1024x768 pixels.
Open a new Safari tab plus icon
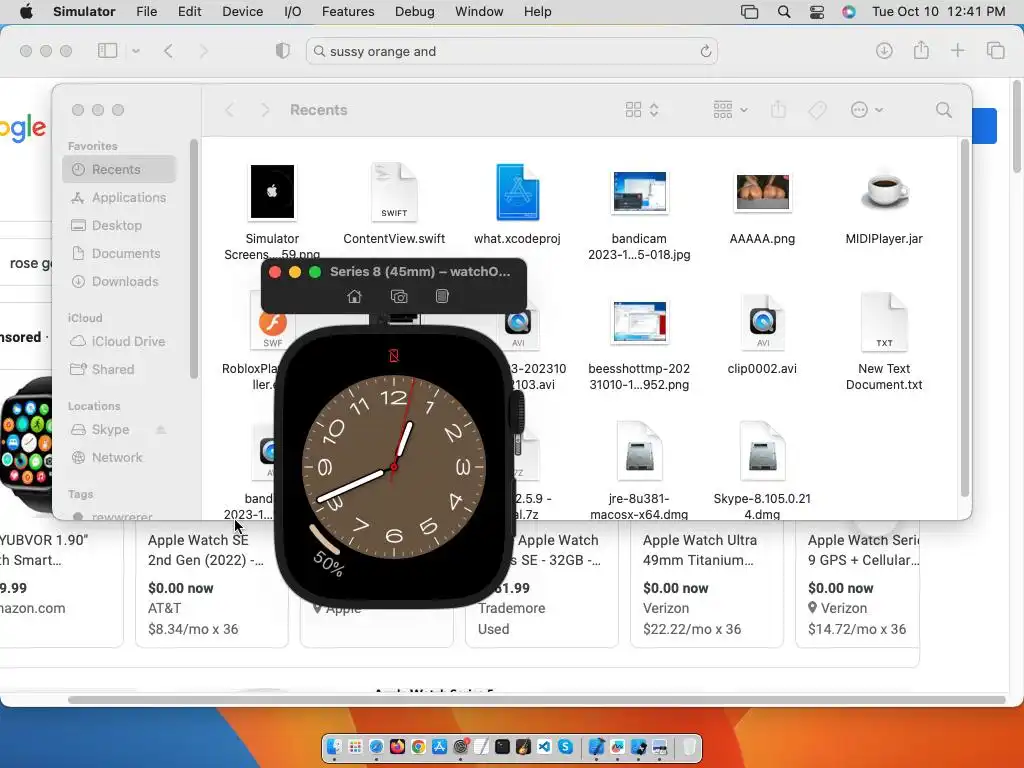click(957, 51)
